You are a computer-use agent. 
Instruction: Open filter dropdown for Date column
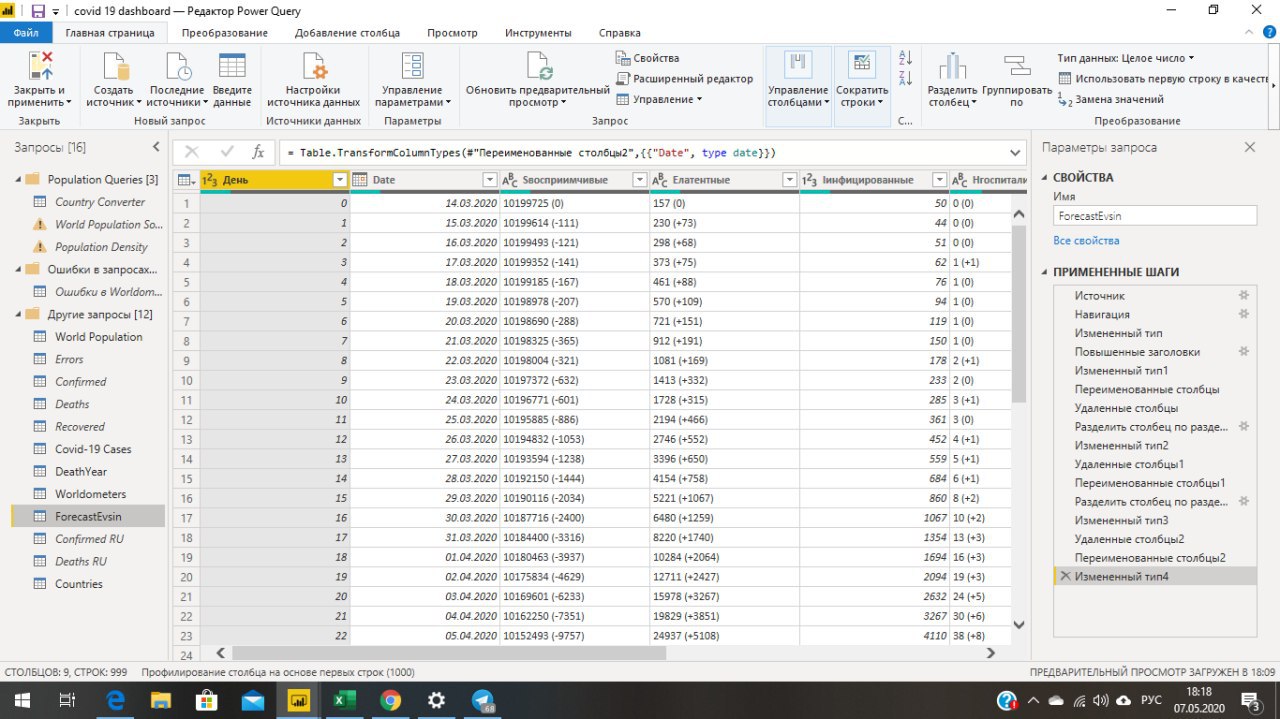coord(490,180)
